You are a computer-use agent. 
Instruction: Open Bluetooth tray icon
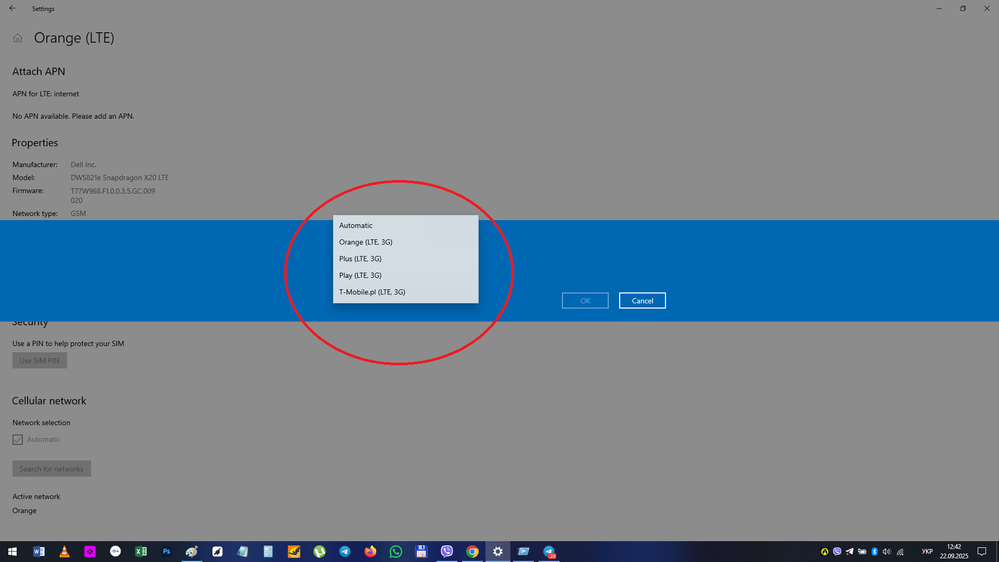click(875, 552)
